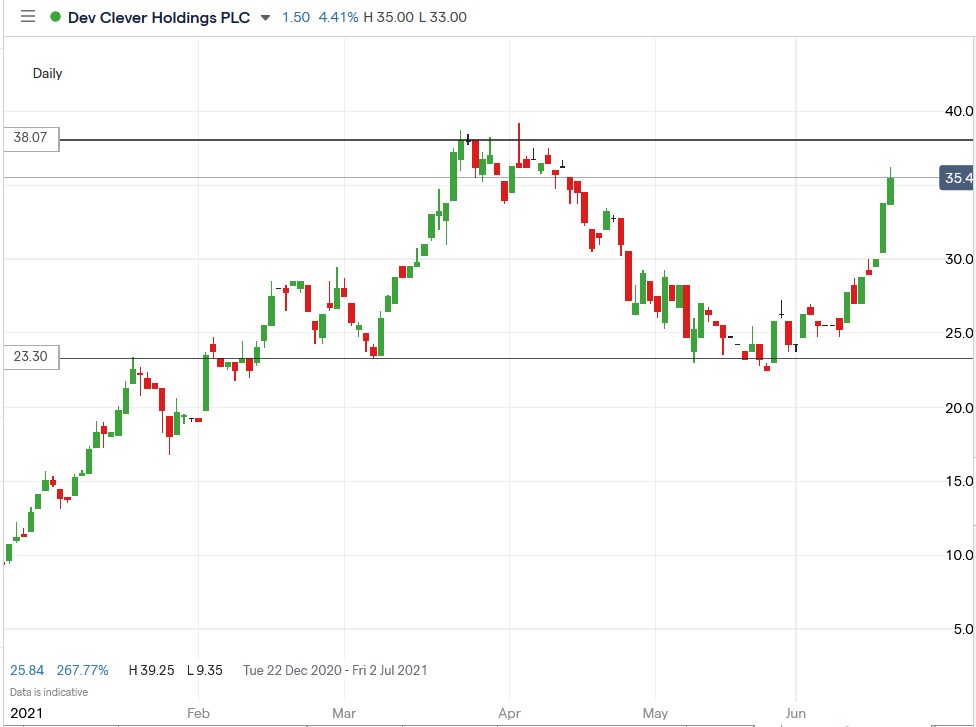Image resolution: width=976 pixels, height=727 pixels.
Task: Select the Apr label on the timeline
Action: tap(510, 713)
